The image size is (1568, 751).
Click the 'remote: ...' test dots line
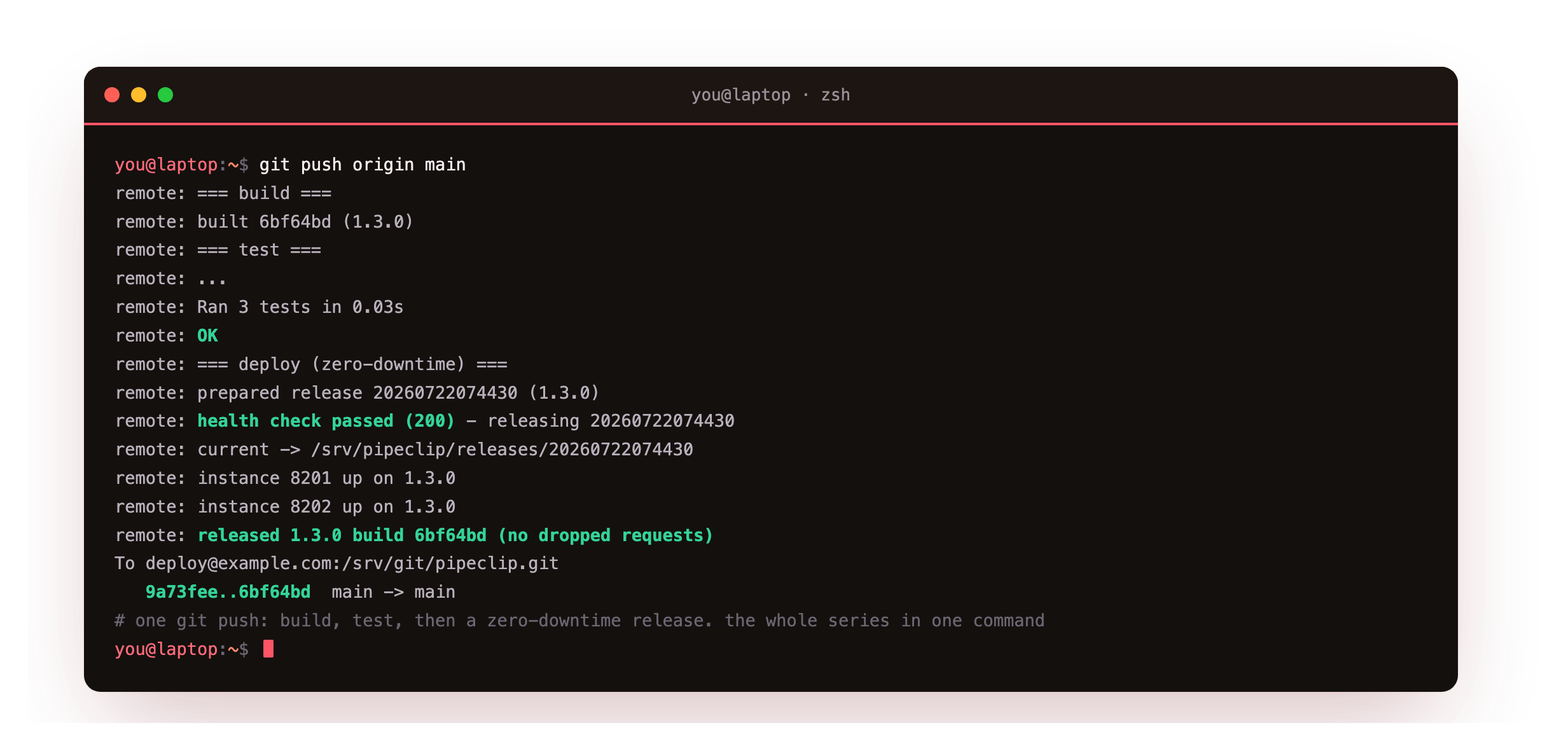(x=170, y=279)
